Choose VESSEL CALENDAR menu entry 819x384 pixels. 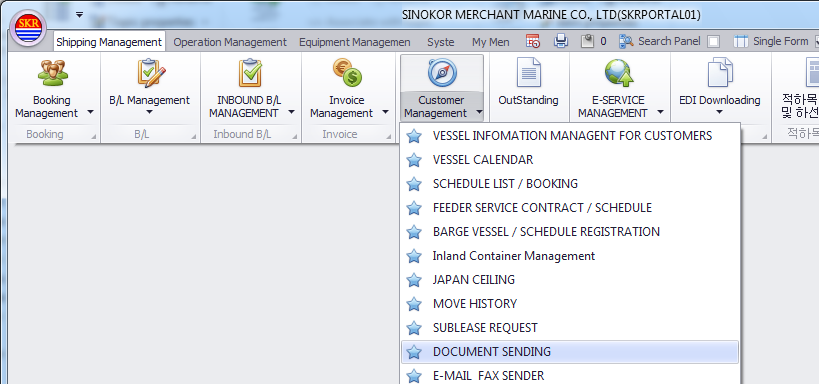tap(570, 160)
